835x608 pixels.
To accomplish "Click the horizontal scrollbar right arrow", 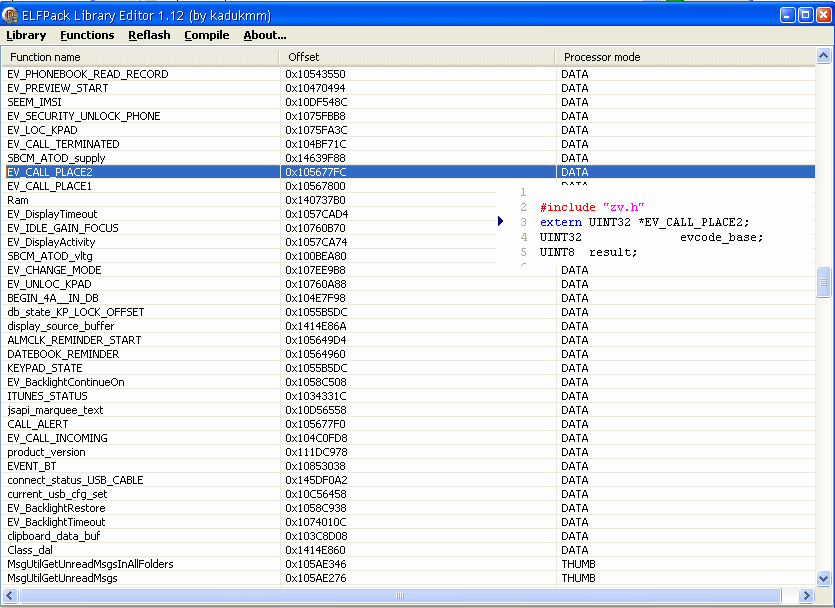I will (806, 595).
